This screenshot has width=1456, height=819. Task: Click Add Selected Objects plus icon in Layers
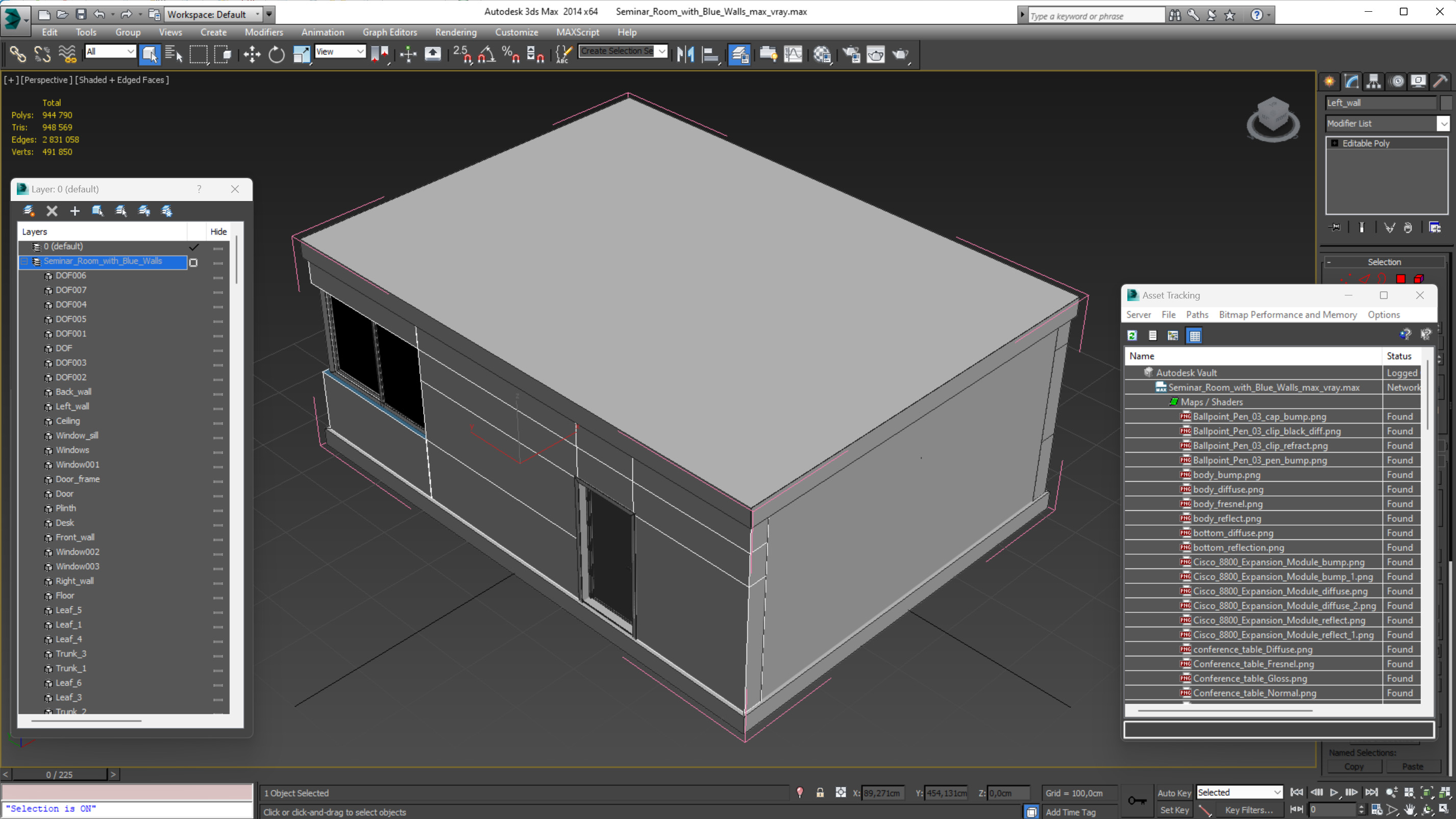pos(75,211)
